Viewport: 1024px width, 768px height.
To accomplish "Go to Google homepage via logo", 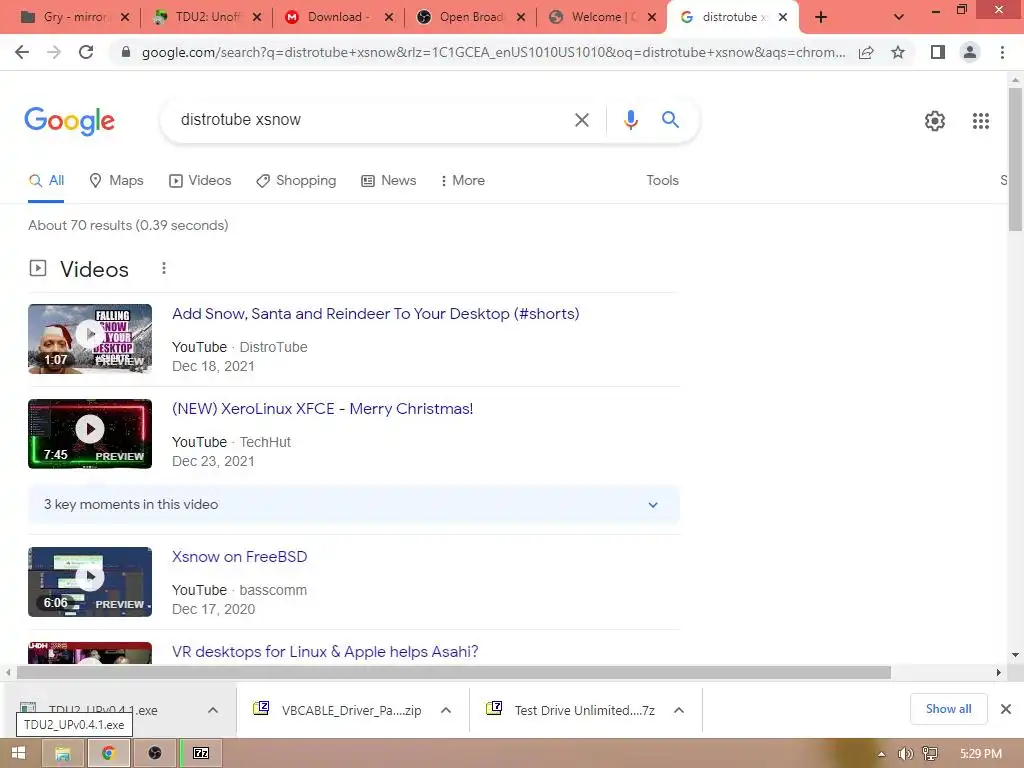I will pyautogui.click(x=69, y=121).
